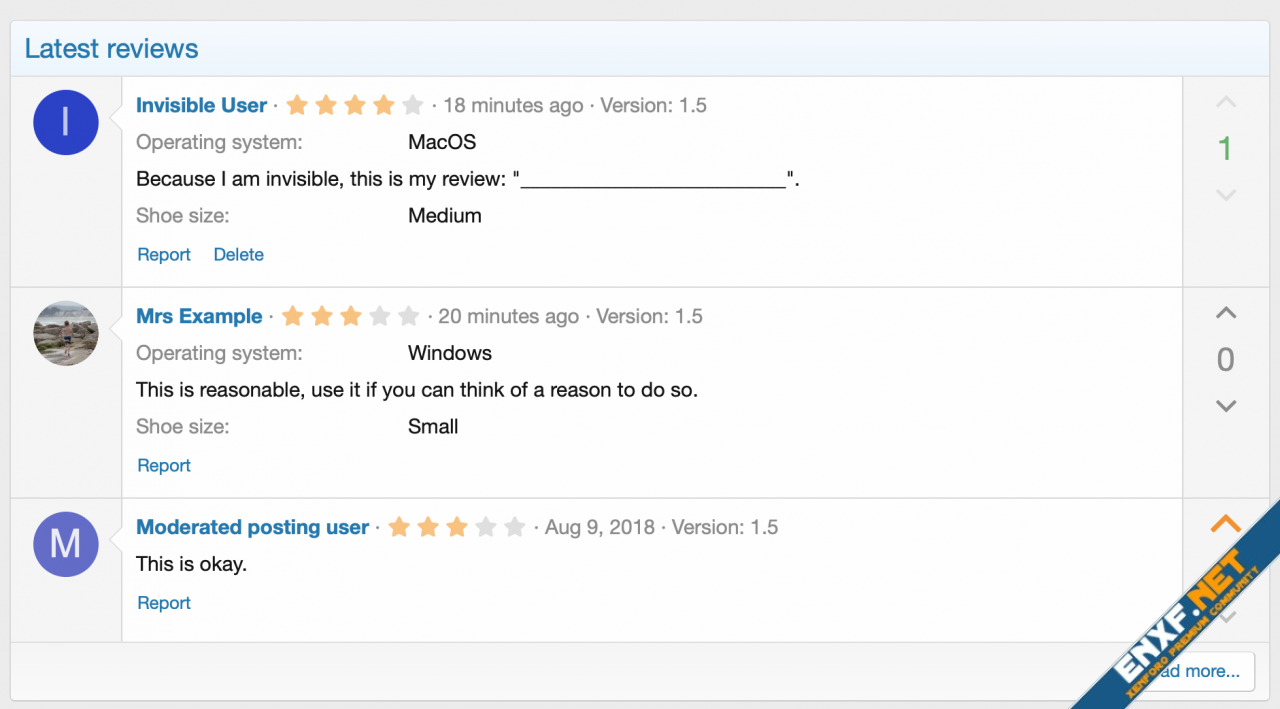
Task: Click the Latest reviews heading
Action: (x=111, y=49)
